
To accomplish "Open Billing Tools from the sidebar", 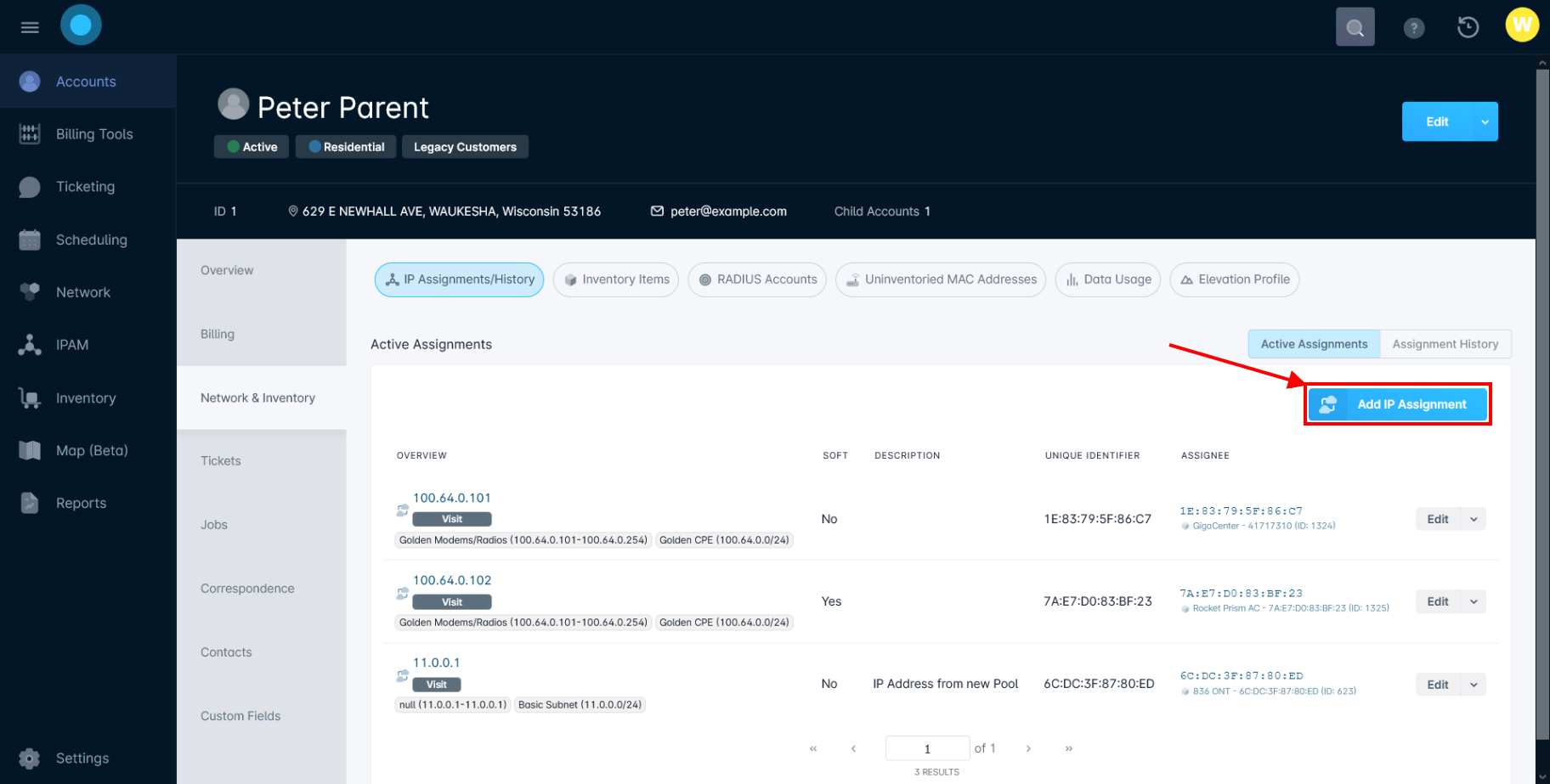I will pos(94,133).
